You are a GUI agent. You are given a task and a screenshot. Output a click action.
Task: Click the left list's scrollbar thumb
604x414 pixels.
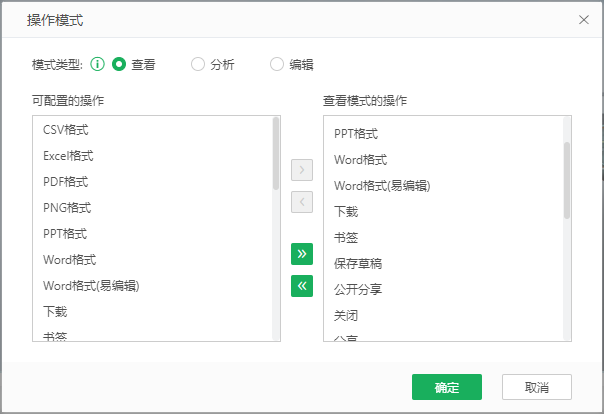pos(276,153)
